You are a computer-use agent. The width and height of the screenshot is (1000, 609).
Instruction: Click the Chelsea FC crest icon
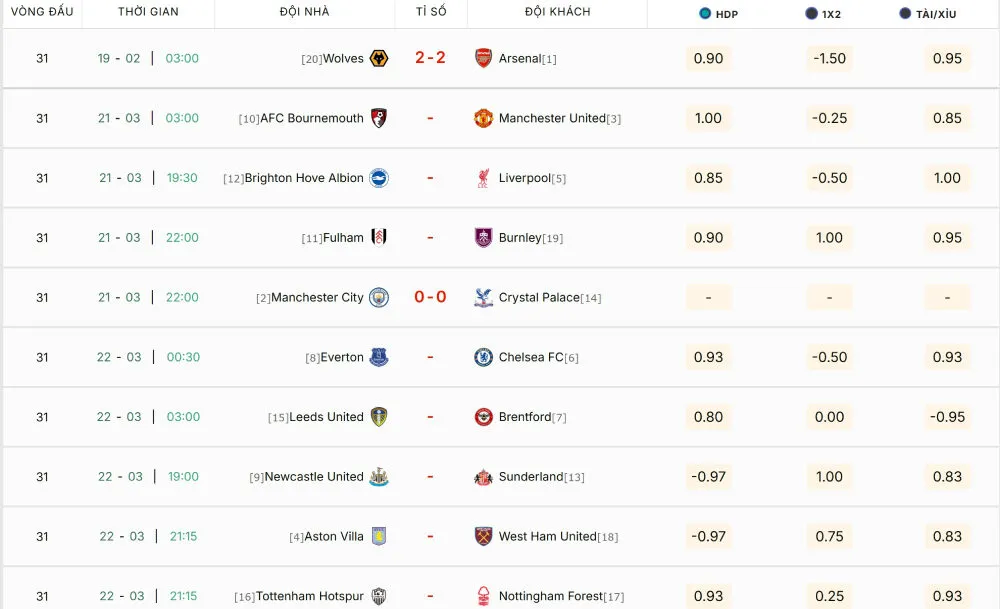tap(484, 357)
